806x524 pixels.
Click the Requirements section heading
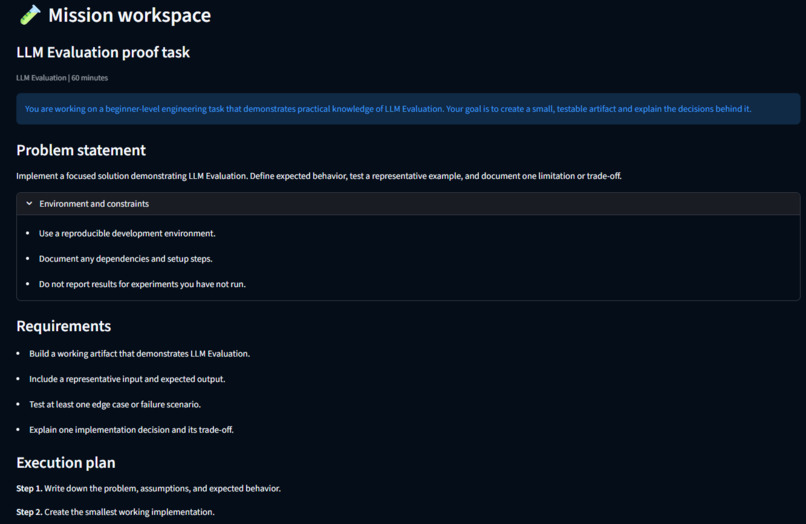pyautogui.click(x=64, y=326)
